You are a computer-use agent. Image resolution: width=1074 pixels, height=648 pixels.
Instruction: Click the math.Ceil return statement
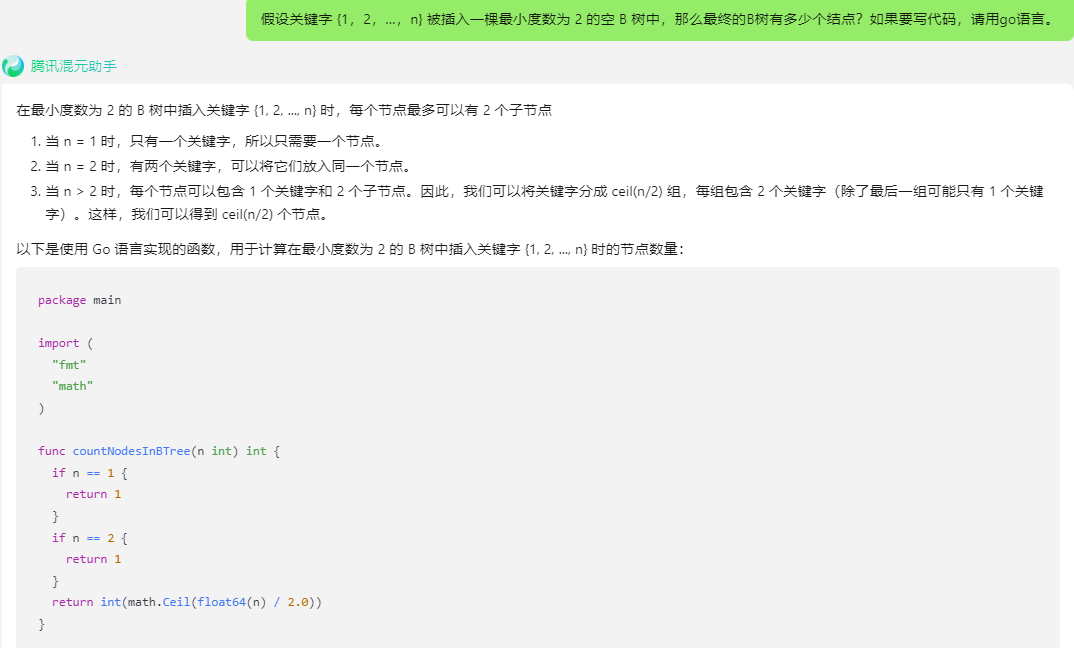[x=187, y=602]
